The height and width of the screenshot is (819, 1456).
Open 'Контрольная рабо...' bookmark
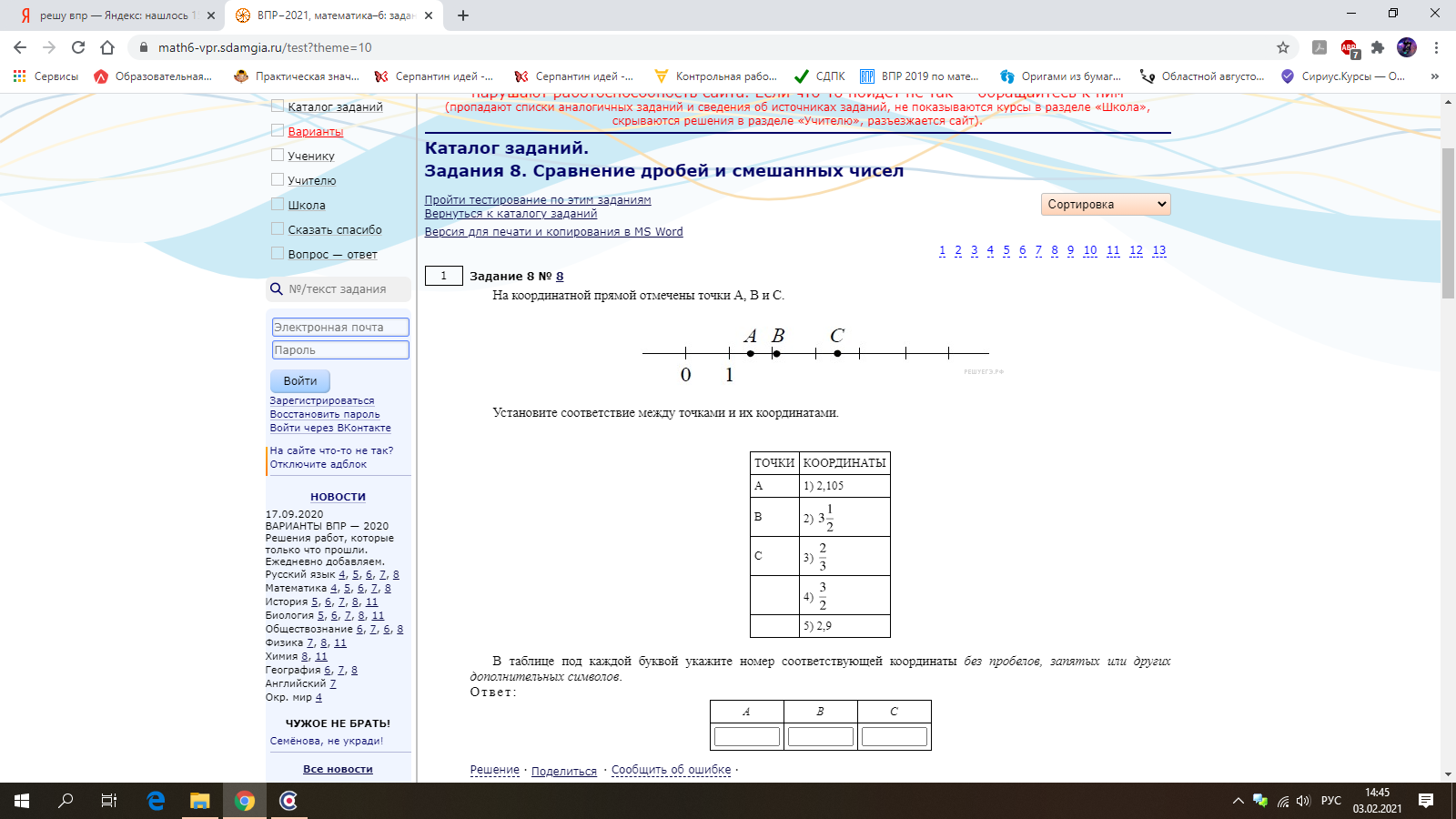click(x=715, y=76)
